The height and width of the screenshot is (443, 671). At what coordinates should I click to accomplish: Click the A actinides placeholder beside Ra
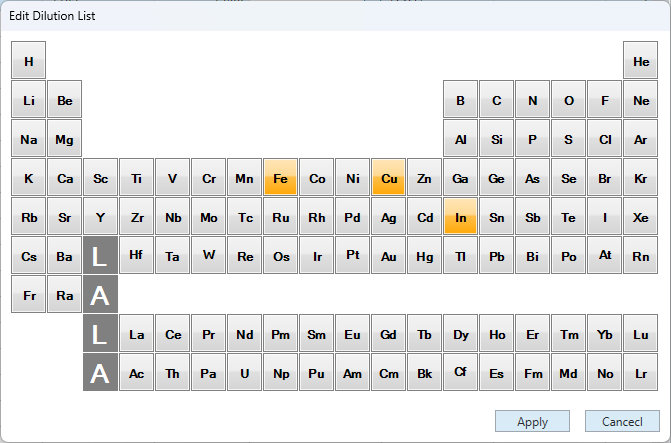[x=100, y=294]
